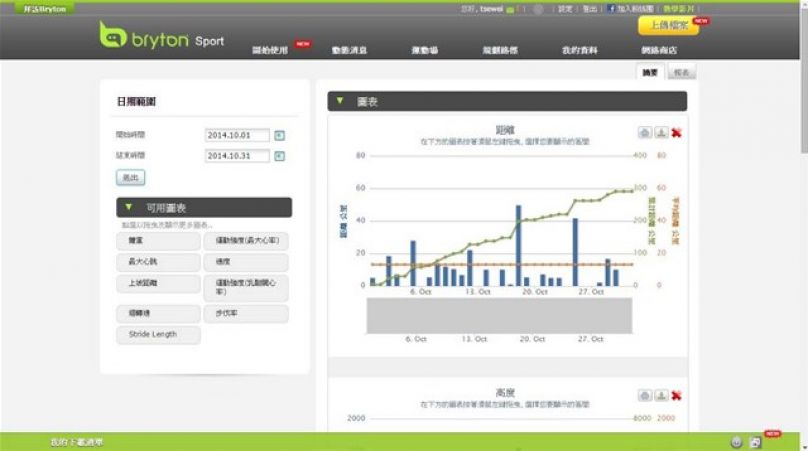Viewport: 808px width, 451px height.
Task: Download the distance chart
Action: tap(661, 132)
